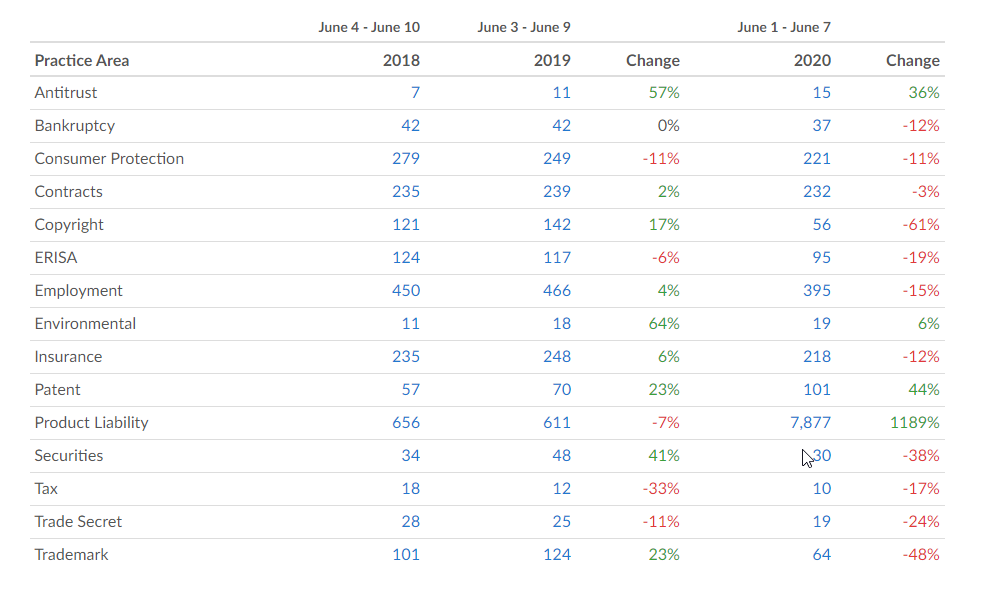Screen dimensions: 987x597
Task: Click the Copyright 2020 count 56
Action: click(x=821, y=225)
